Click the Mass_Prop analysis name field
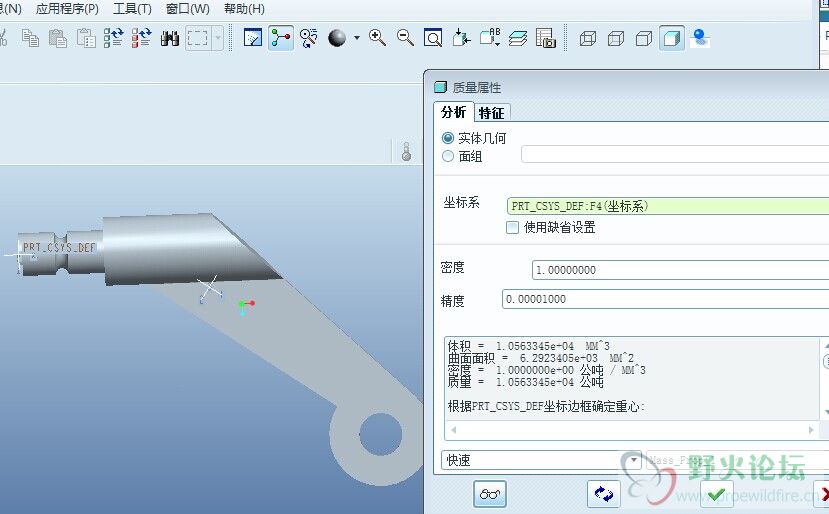This screenshot has height=514, width=829. click(738, 460)
